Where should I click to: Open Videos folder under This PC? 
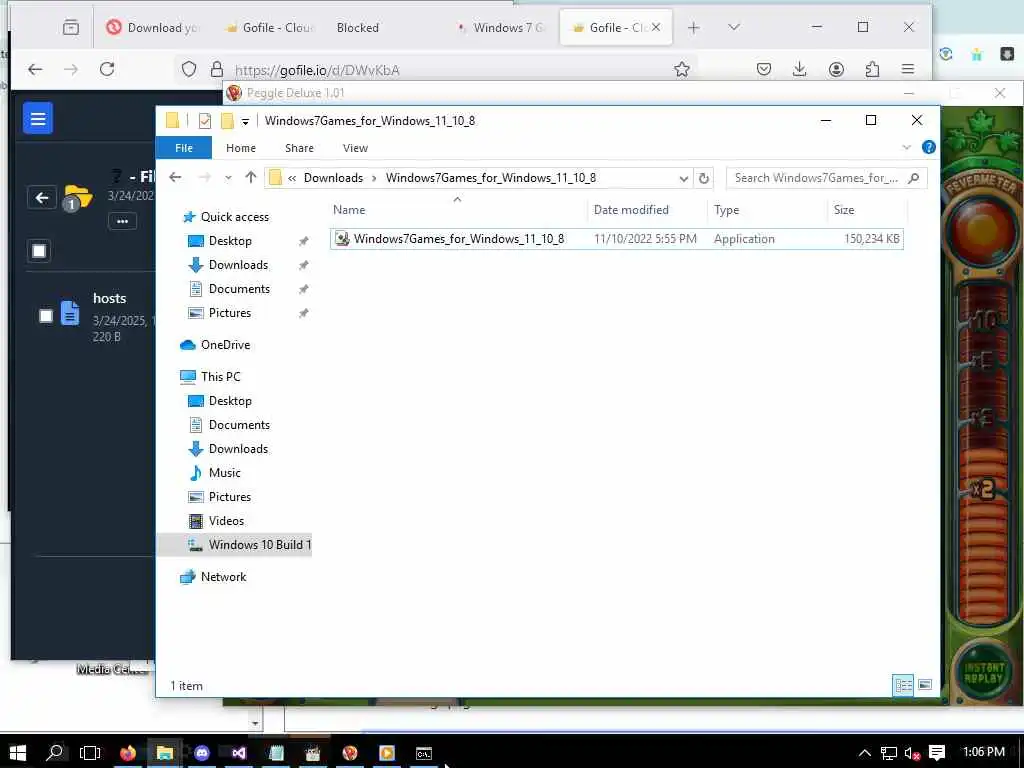[x=226, y=521]
